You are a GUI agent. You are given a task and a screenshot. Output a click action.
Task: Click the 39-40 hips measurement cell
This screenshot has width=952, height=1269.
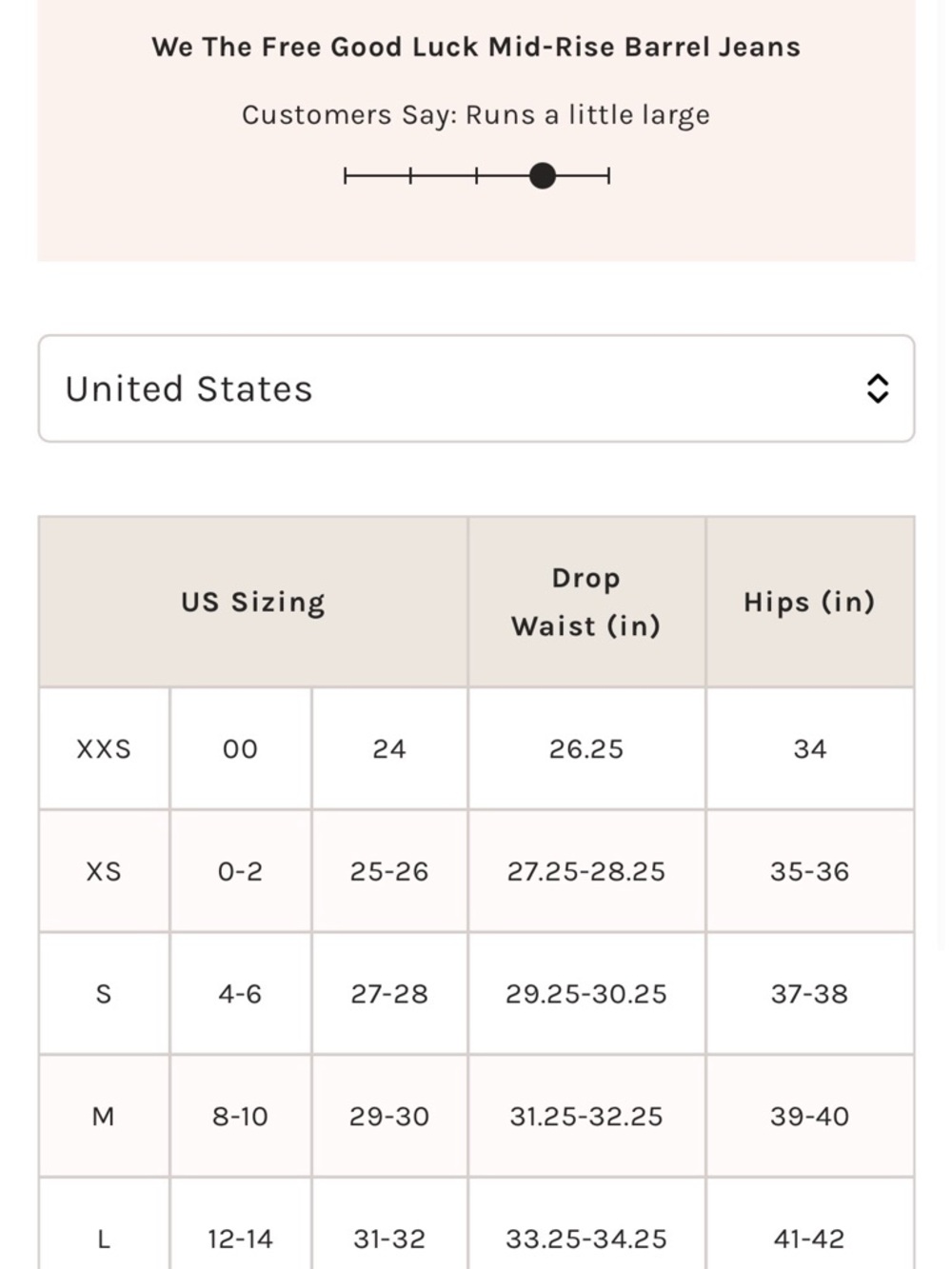810,1116
